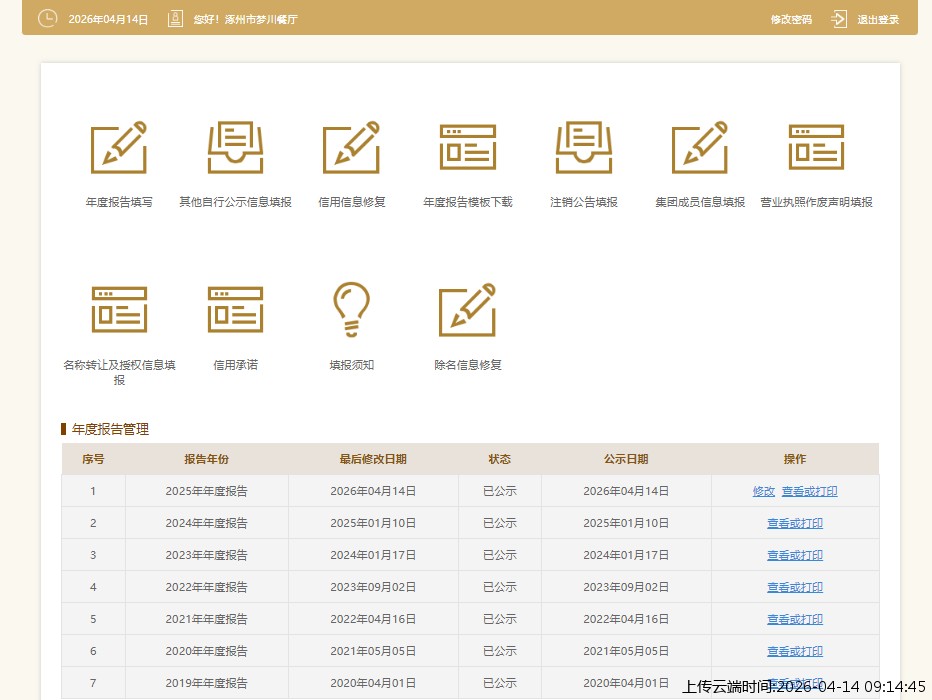The width and height of the screenshot is (932, 700).
Task: Click the 信用信息修复 icon
Action: tap(351, 148)
